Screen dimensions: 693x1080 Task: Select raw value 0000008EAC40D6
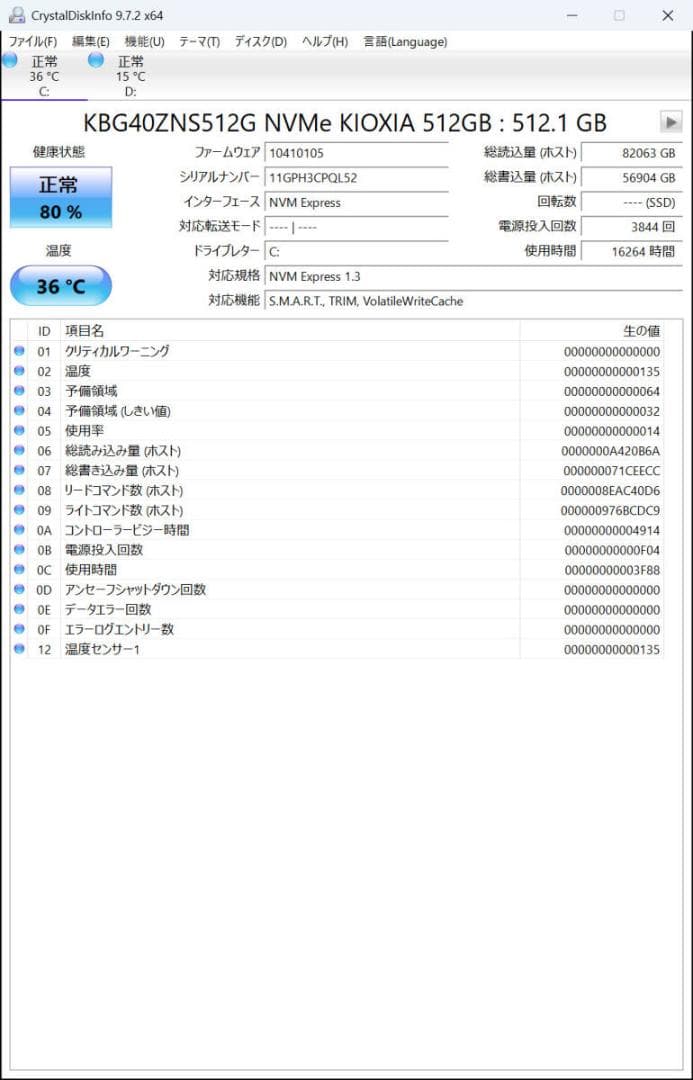click(611, 491)
